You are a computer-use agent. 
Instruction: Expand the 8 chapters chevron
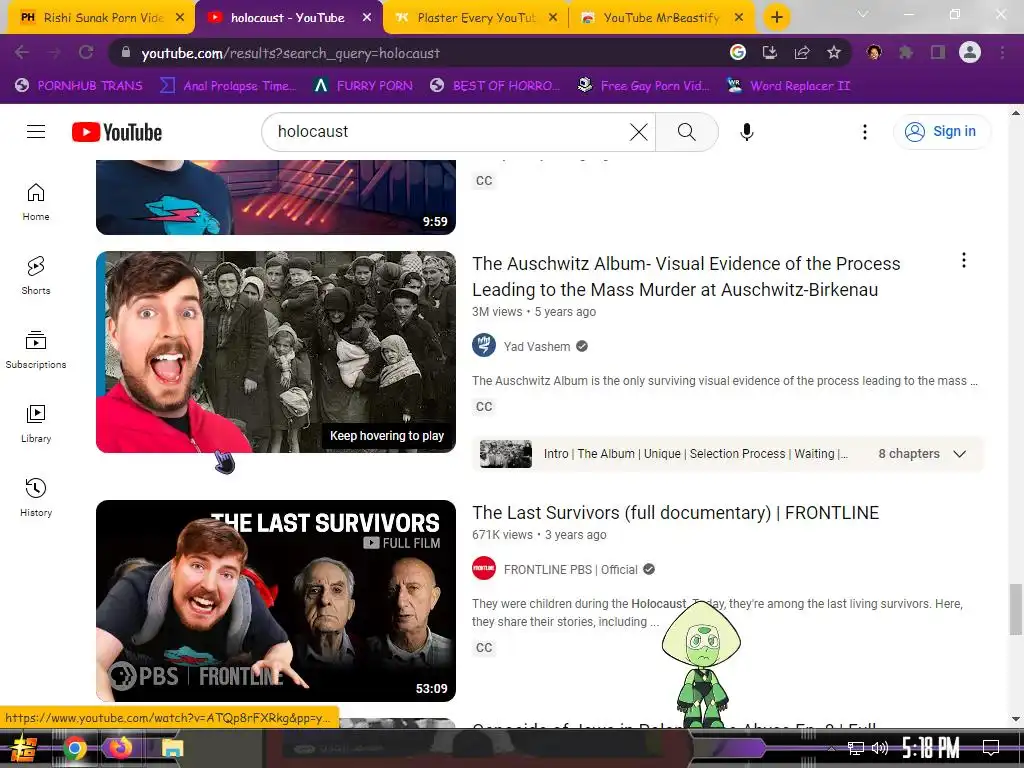(959, 454)
